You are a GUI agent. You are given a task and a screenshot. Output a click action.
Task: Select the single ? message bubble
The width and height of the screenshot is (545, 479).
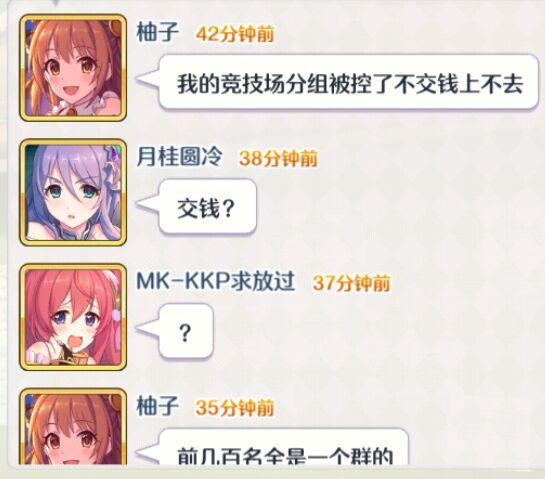click(x=186, y=332)
